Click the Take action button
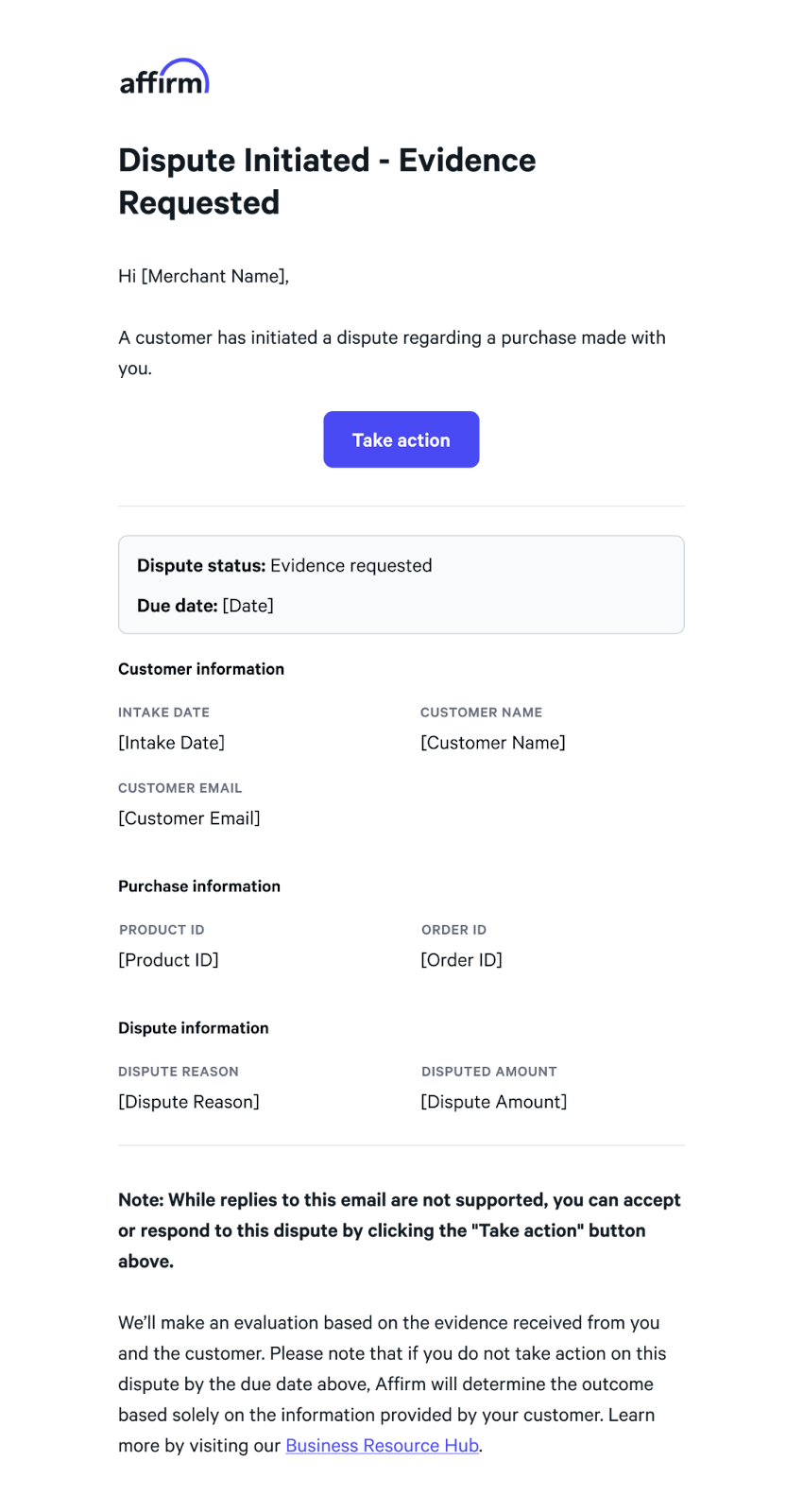The image size is (803, 1512). (401, 439)
